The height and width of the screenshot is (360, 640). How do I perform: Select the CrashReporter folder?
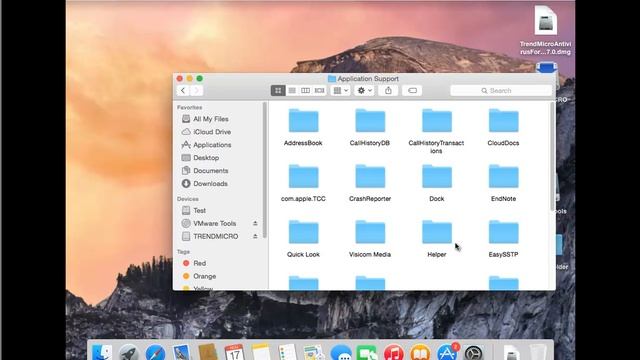pyautogui.click(x=370, y=183)
